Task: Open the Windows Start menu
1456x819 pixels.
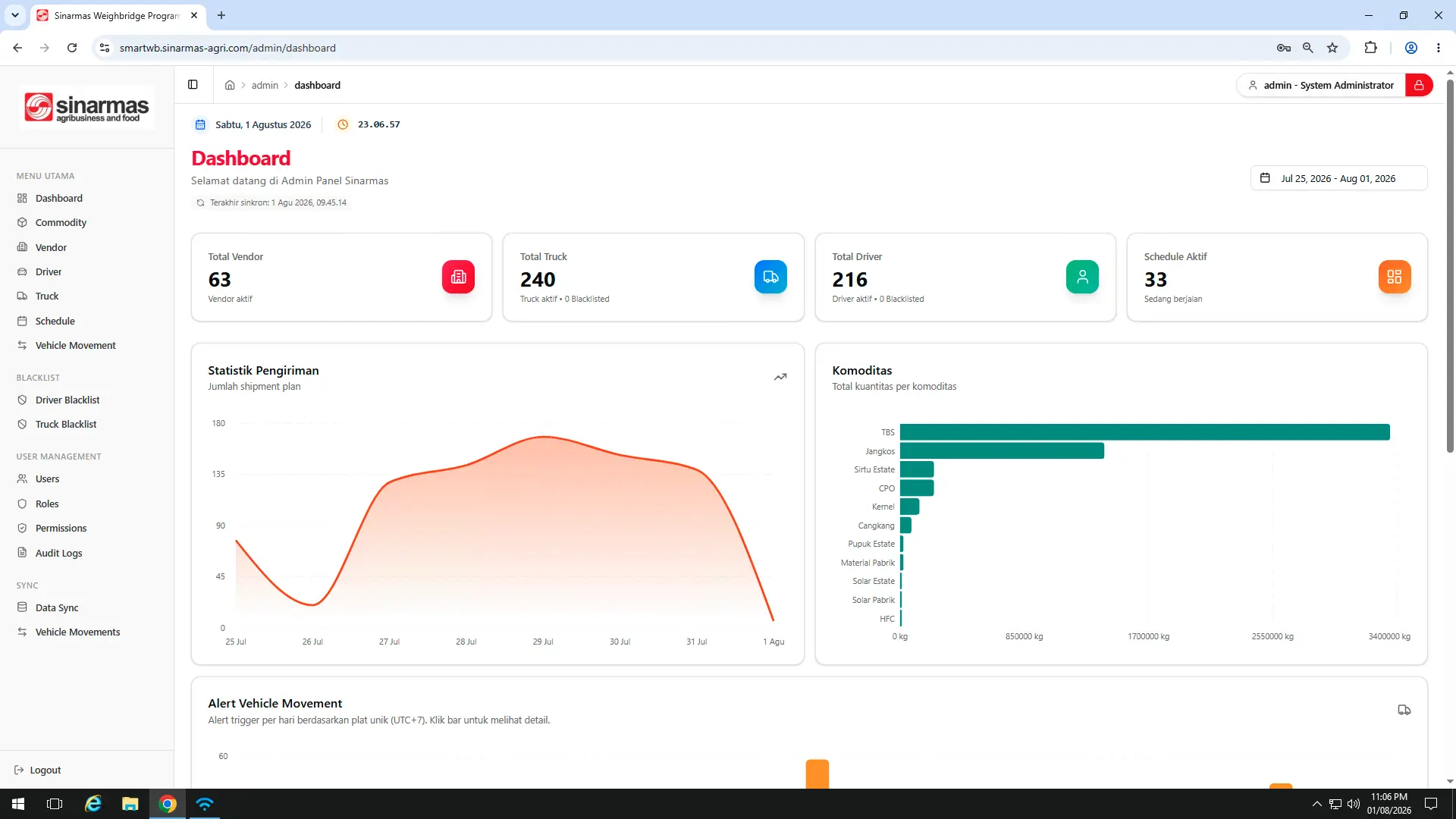Action: point(18,804)
